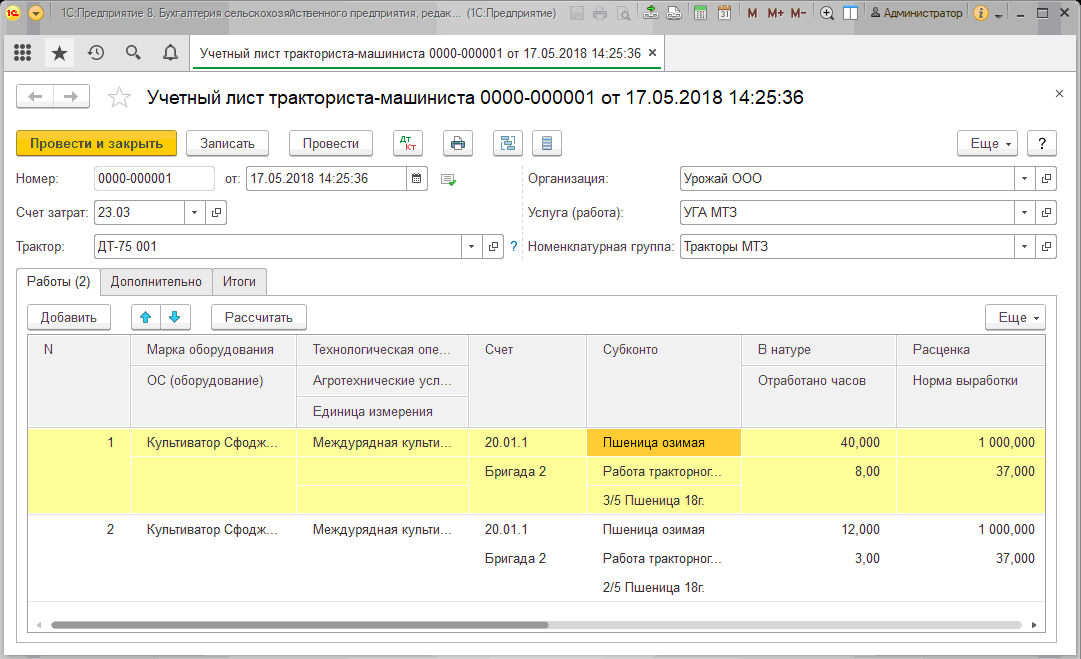Screen dimensions: 1081x659
Task: Click the printer icon in document toolbar
Action: pyautogui.click(x=458, y=143)
